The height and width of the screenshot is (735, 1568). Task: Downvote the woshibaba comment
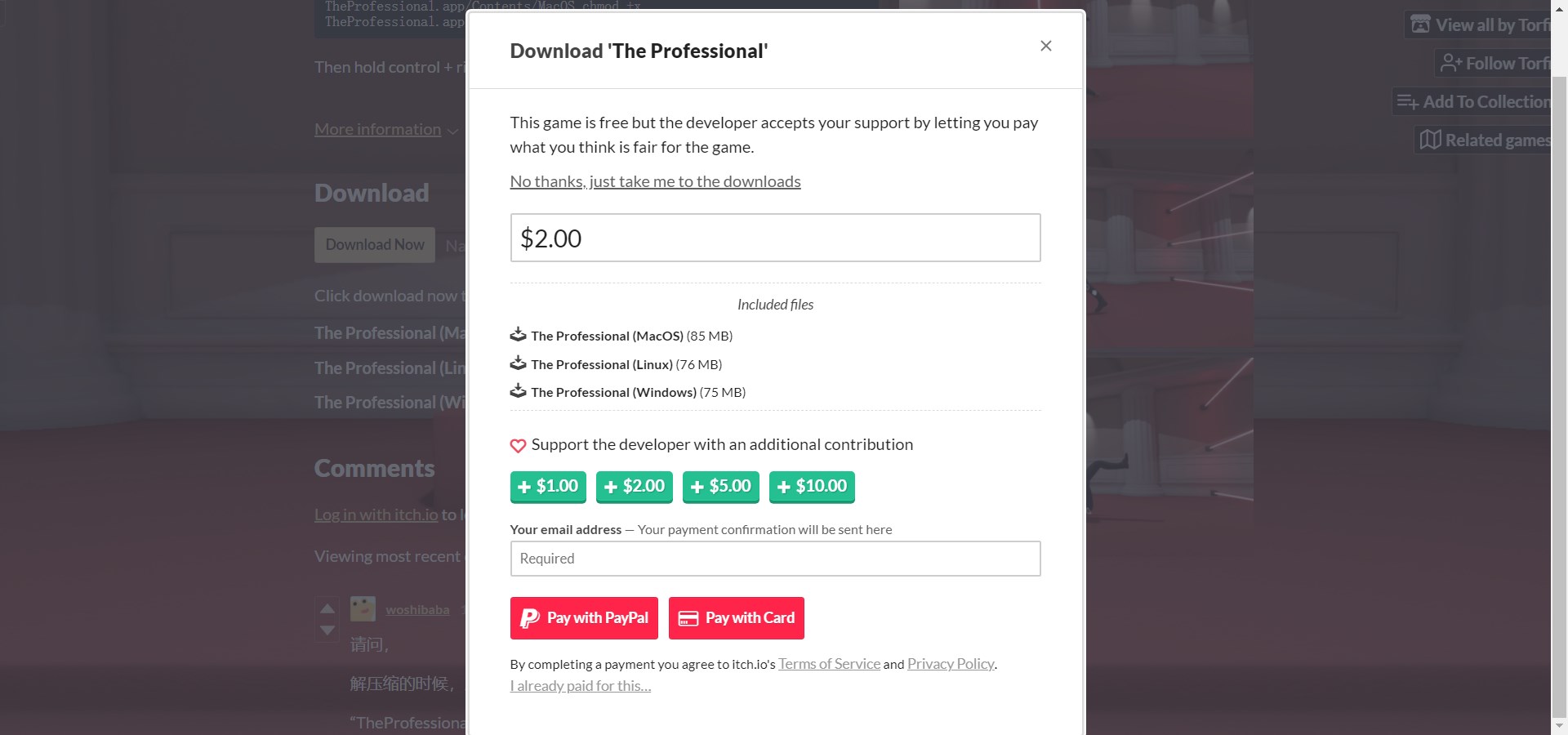click(327, 630)
